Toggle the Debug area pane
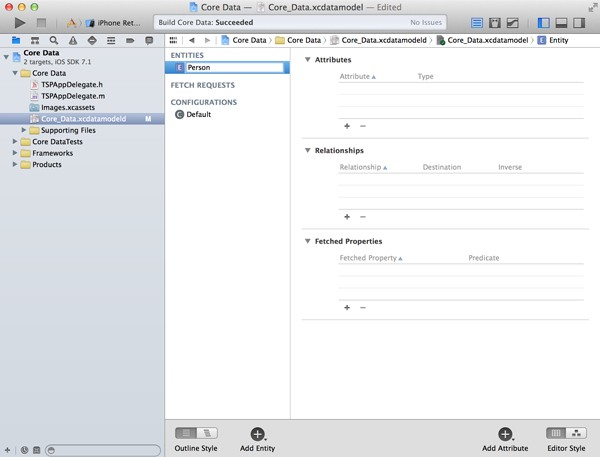The width and height of the screenshot is (600, 457). tap(561, 23)
